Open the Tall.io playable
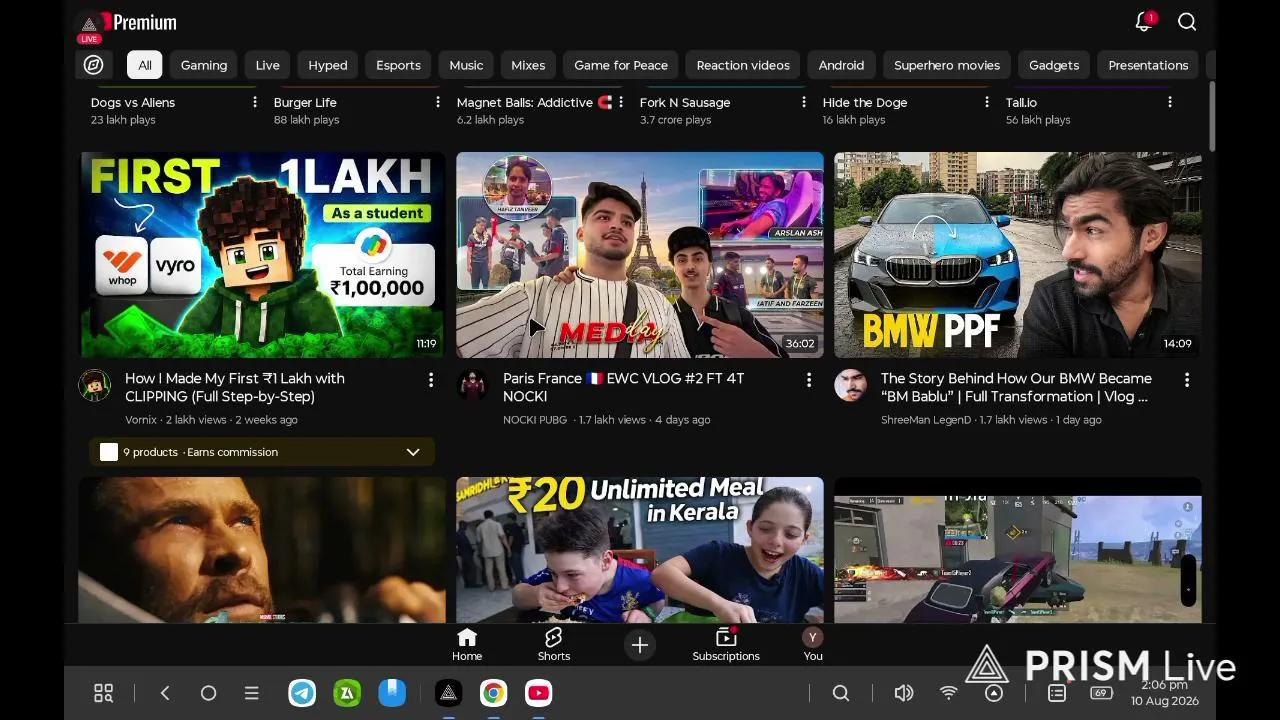Screen dimensions: 1280x720 1021,102
